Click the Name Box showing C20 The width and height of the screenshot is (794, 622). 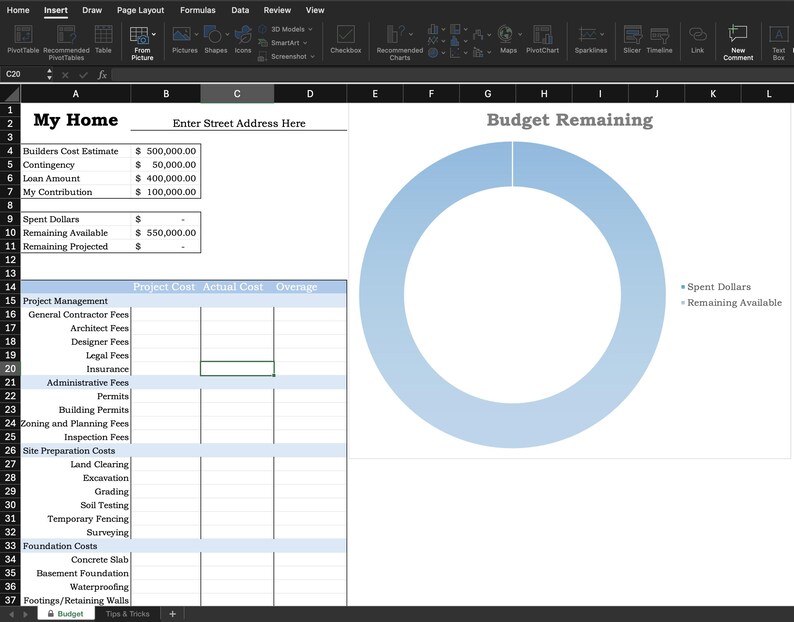(x=24, y=74)
